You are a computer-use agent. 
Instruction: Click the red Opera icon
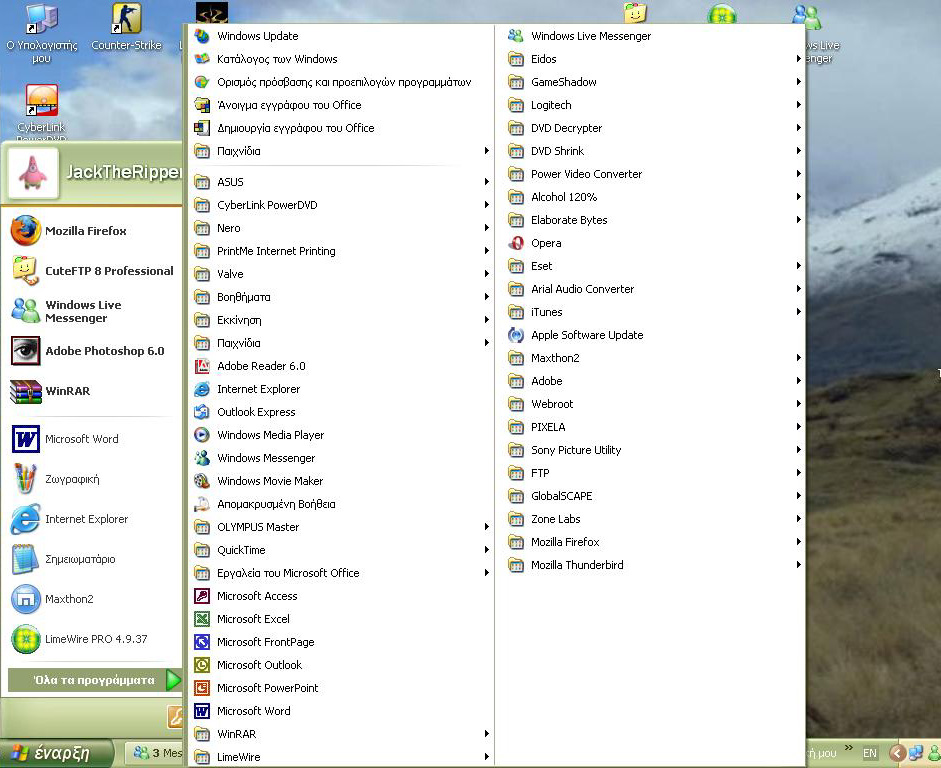[x=516, y=243]
